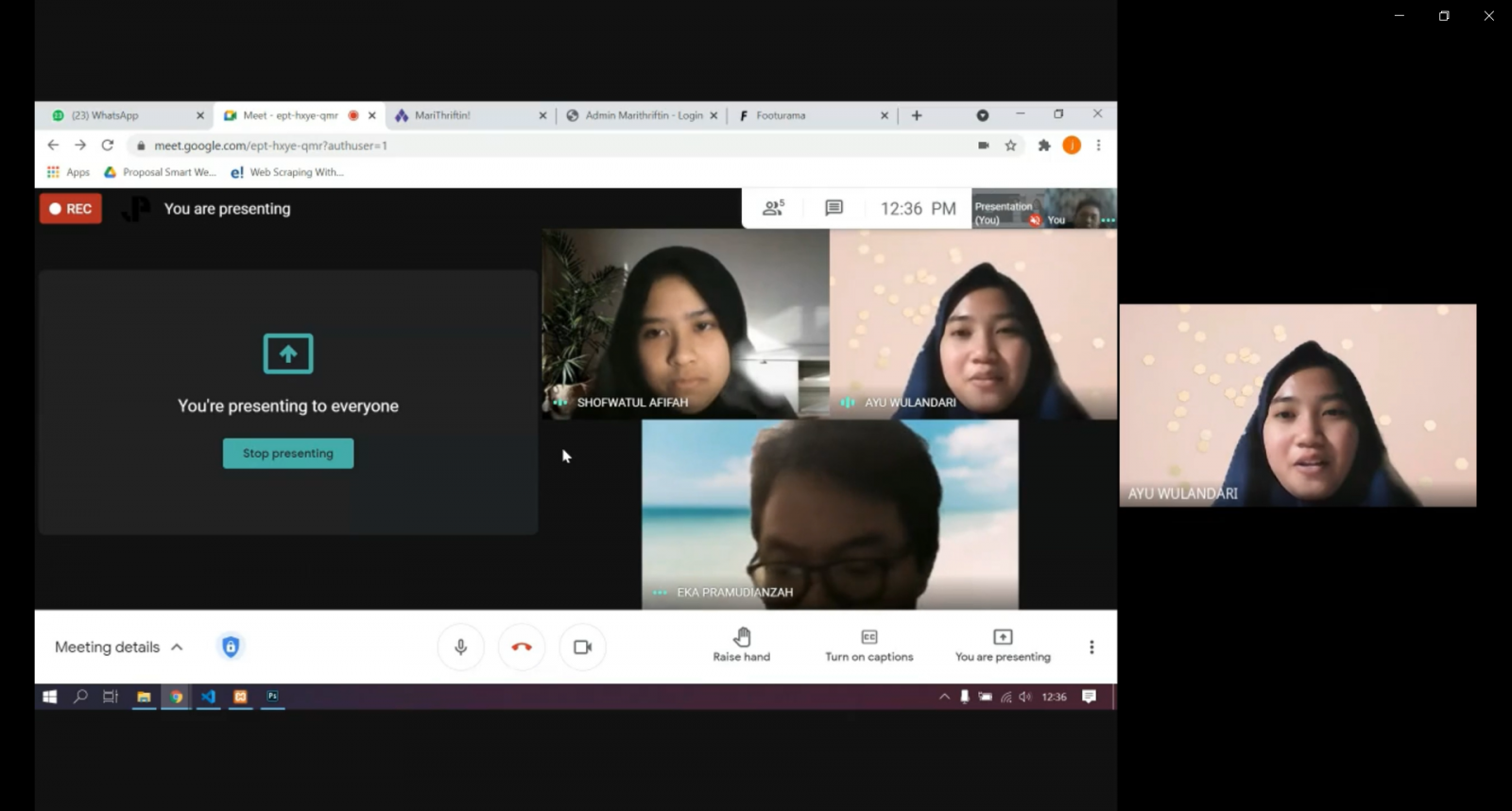
Task: Bookmark page with the star icon
Action: (x=1011, y=146)
